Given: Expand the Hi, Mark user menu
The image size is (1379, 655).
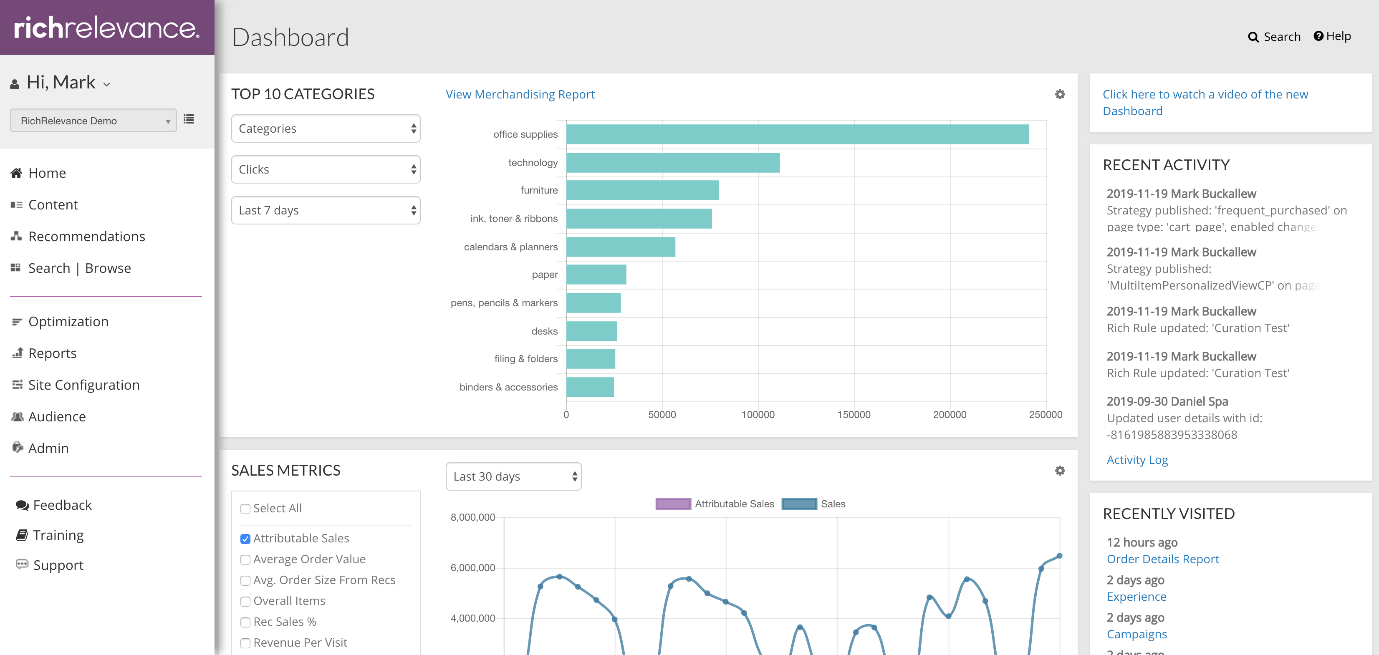Looking at the screenshot, I should (68, 83).
